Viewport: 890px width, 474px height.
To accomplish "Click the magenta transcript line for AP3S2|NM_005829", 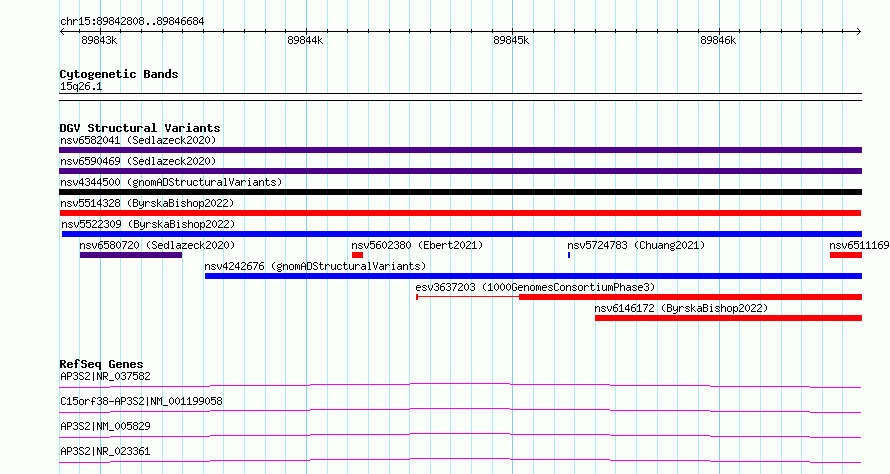I will 460,435.
